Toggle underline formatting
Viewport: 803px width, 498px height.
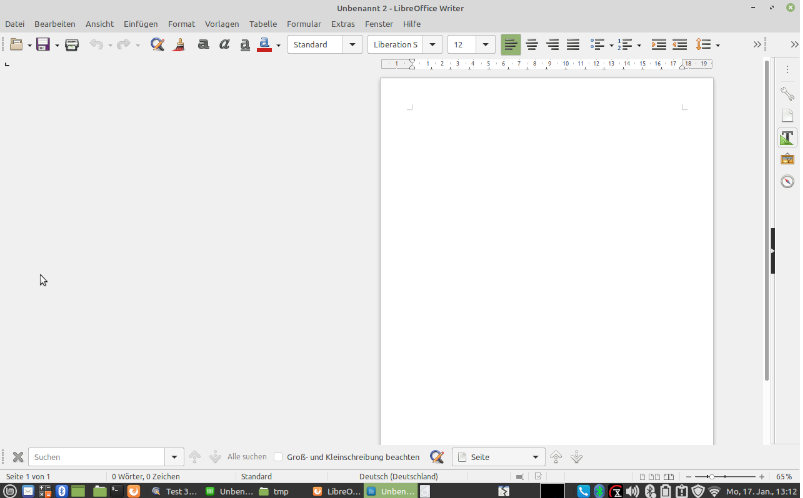click(245, 45)
